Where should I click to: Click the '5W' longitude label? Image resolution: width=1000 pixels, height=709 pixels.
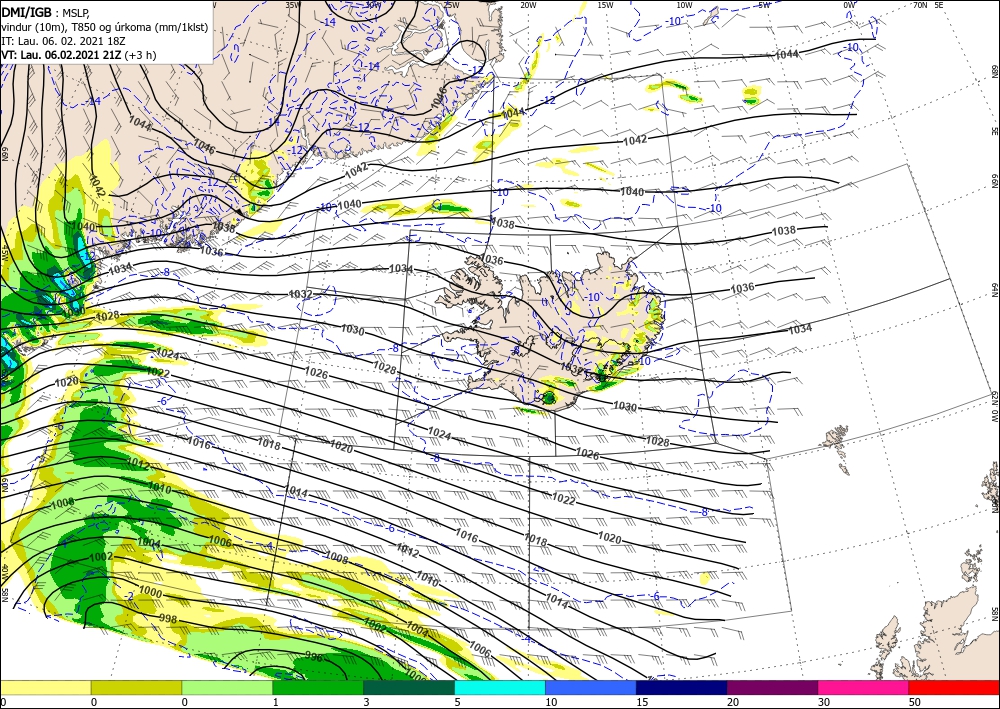[x=765, y=5]
